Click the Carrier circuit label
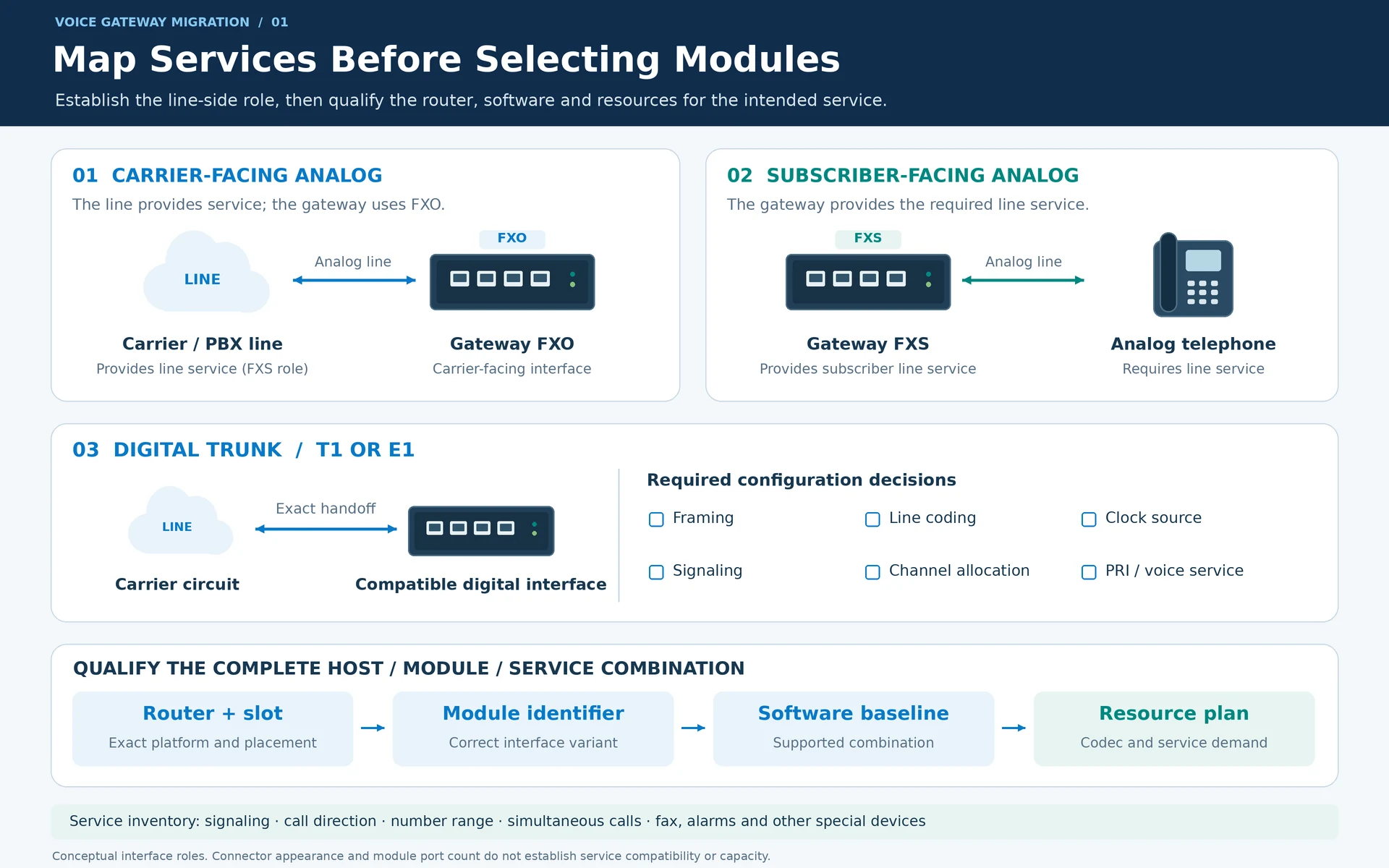1389x868 pixels. 177,584
